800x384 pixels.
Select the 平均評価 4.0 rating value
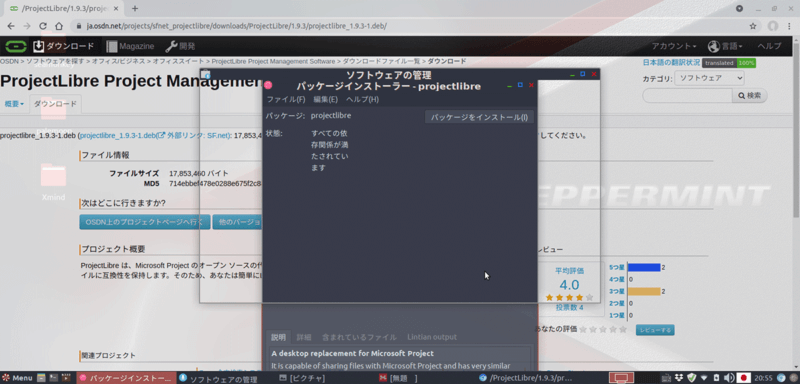(x=569, y=285)
